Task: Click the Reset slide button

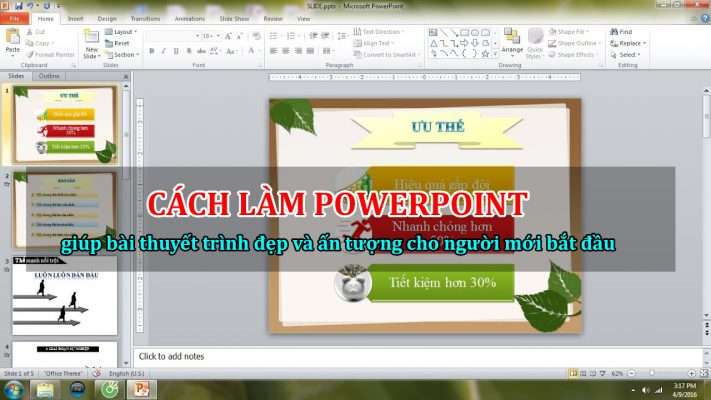Action: pyautogui.click(x=121, y=43)
